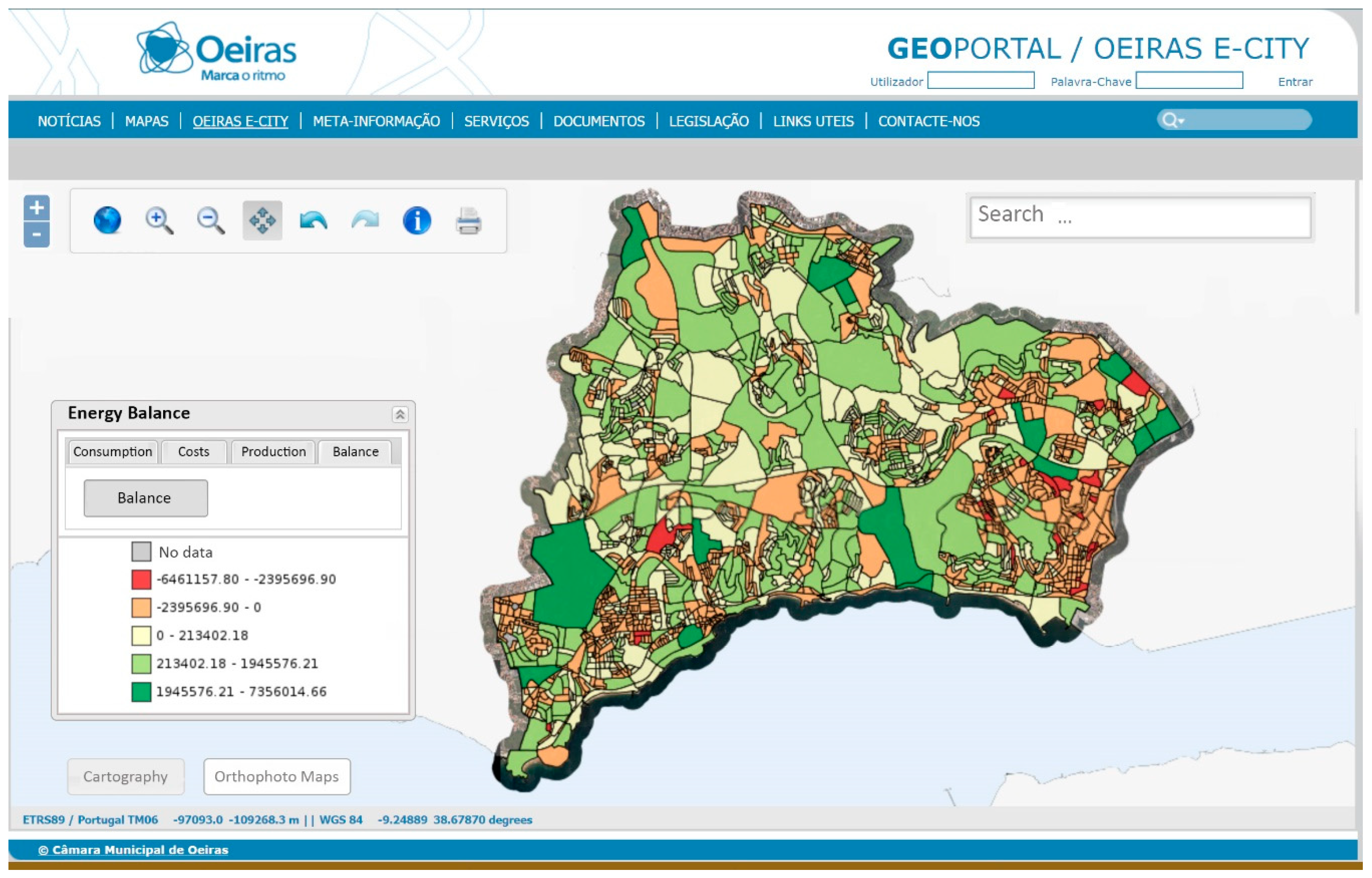Image resolution: width=1372 pixels, height=878 pixels.
Task: Open the header search dropdown arrow
Action: click(x=1182, y=121)
